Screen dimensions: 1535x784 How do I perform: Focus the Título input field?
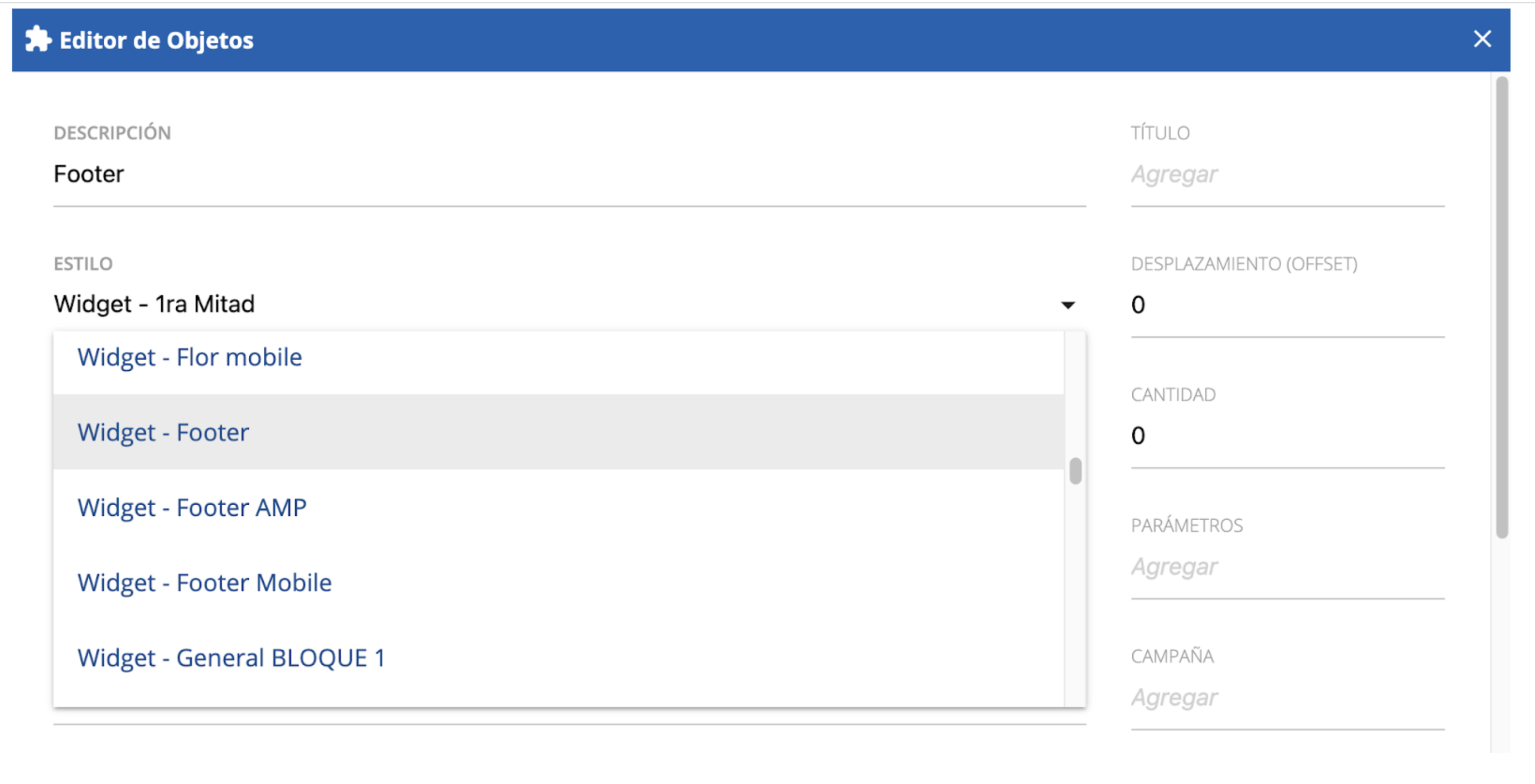(1287, 175)
